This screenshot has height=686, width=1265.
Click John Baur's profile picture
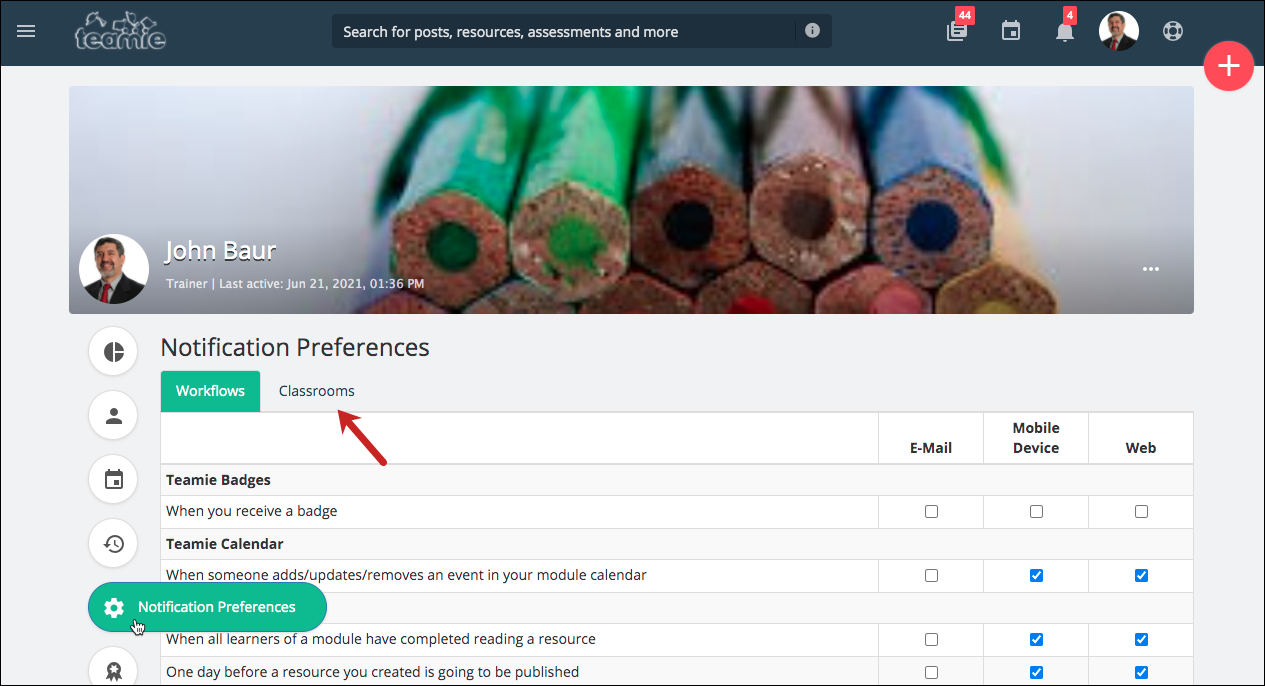pos(114,269)
